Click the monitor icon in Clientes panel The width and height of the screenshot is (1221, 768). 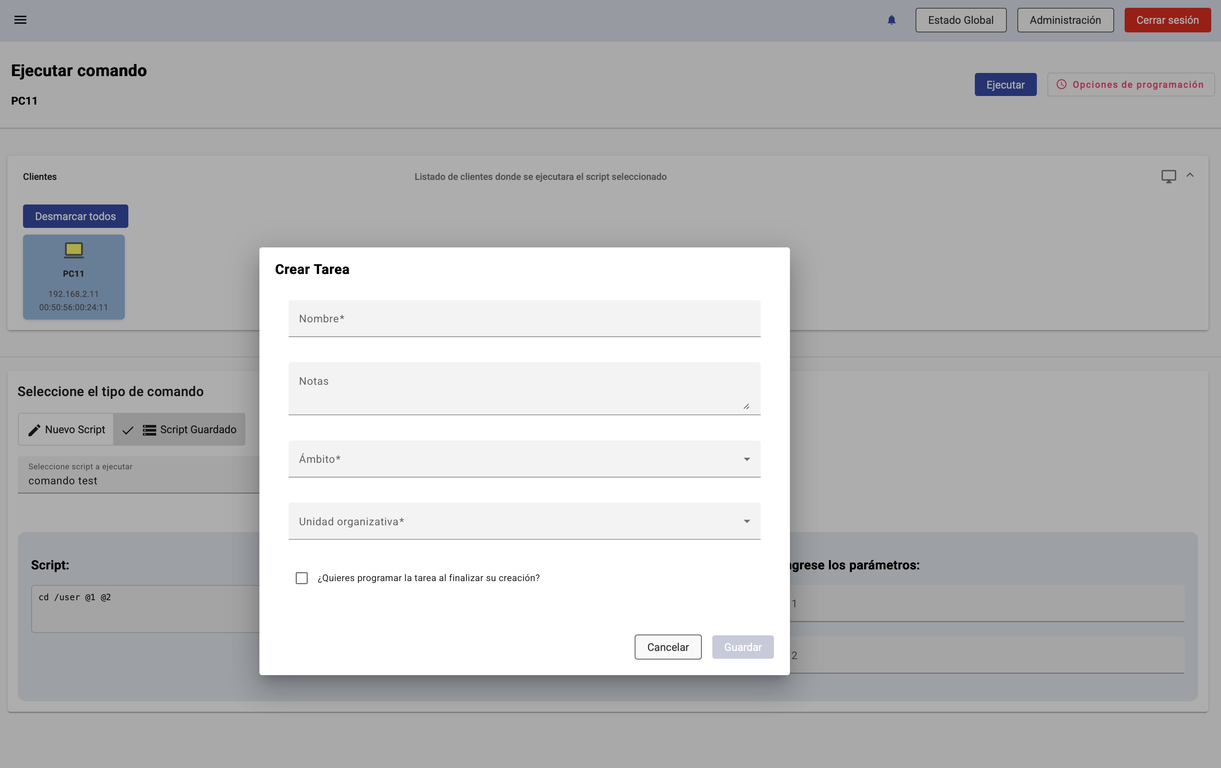[x=1168, y=177]
